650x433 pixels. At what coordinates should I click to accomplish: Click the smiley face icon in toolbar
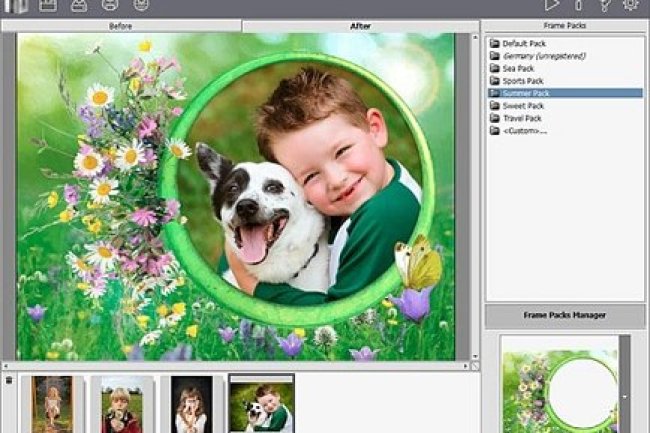tap(141, 5)
